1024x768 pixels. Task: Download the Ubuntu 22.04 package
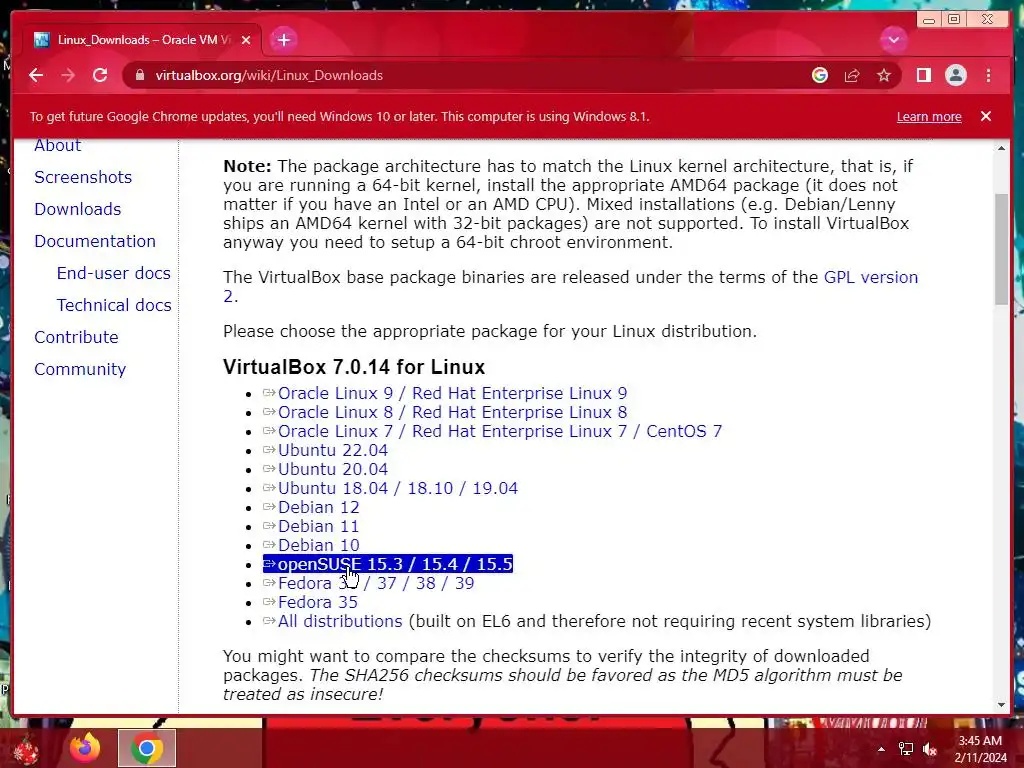332,450
